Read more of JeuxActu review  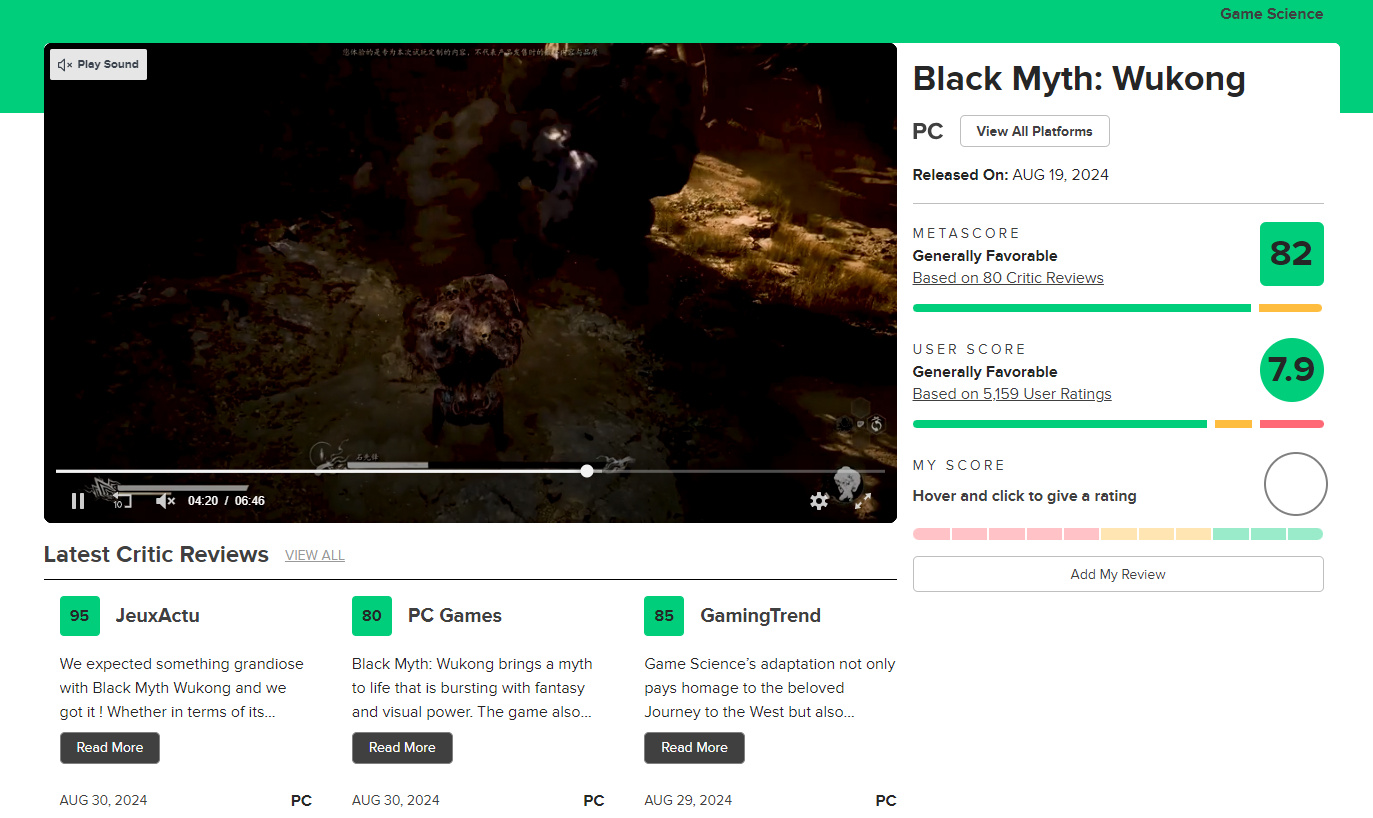pyautogui.click(x=110, y=748)
